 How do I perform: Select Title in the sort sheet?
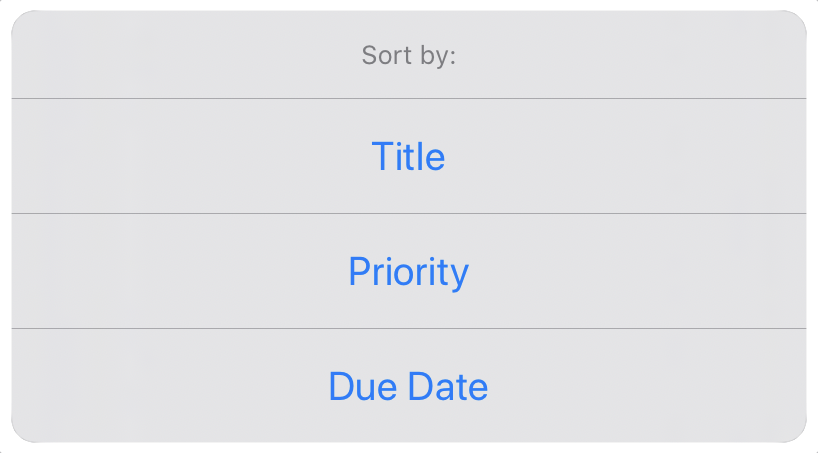pyautogui.click(x=408, y=157)
